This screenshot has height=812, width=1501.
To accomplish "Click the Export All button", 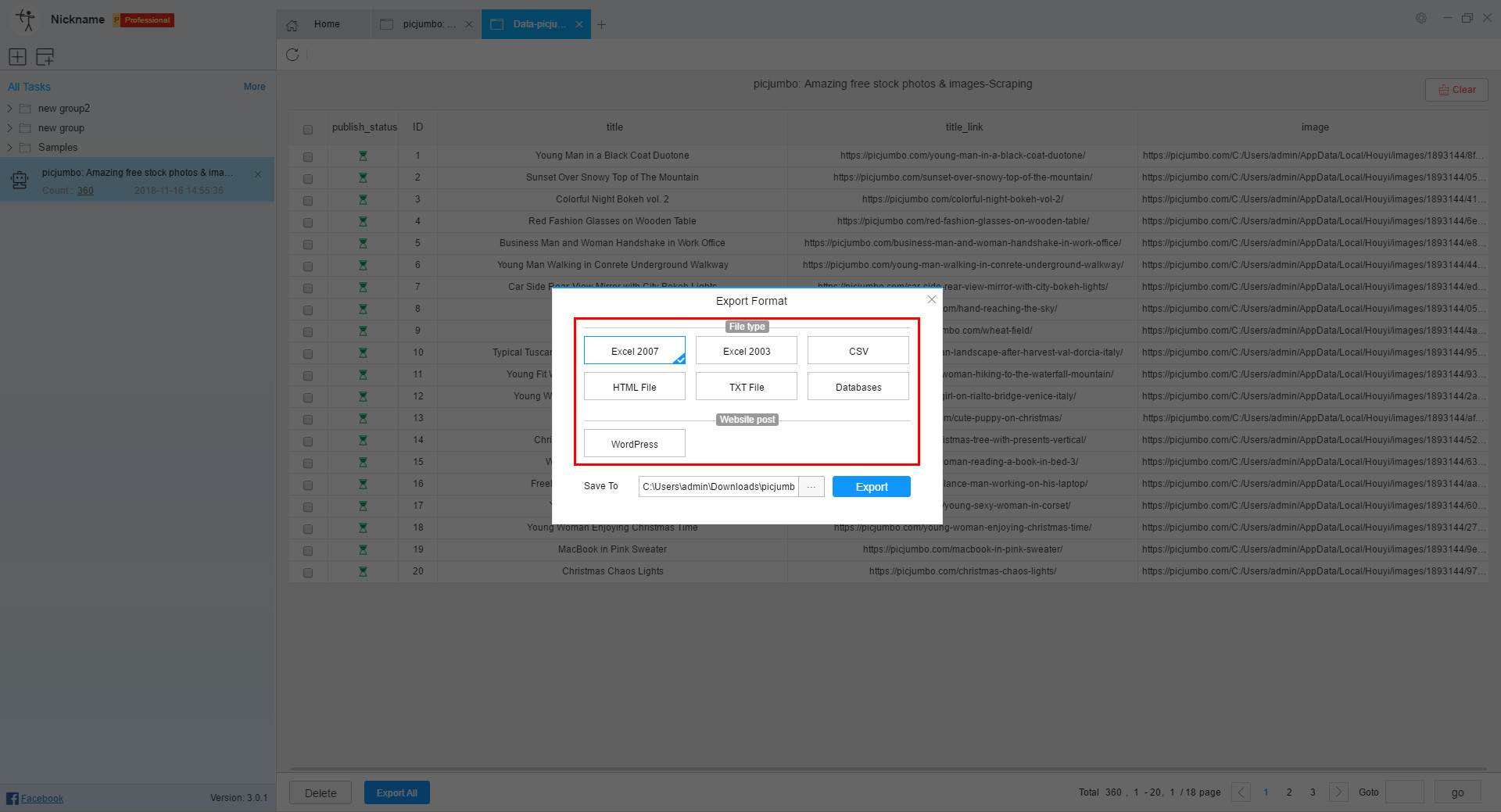I will (x=397, y=792).
